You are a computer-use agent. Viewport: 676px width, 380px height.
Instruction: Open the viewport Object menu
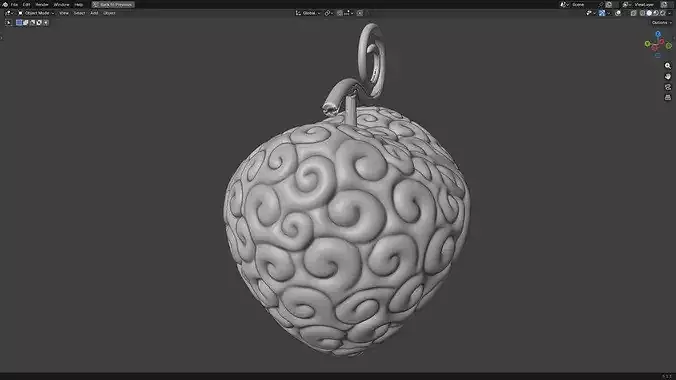pyautogui.click(x=109, y=13)
